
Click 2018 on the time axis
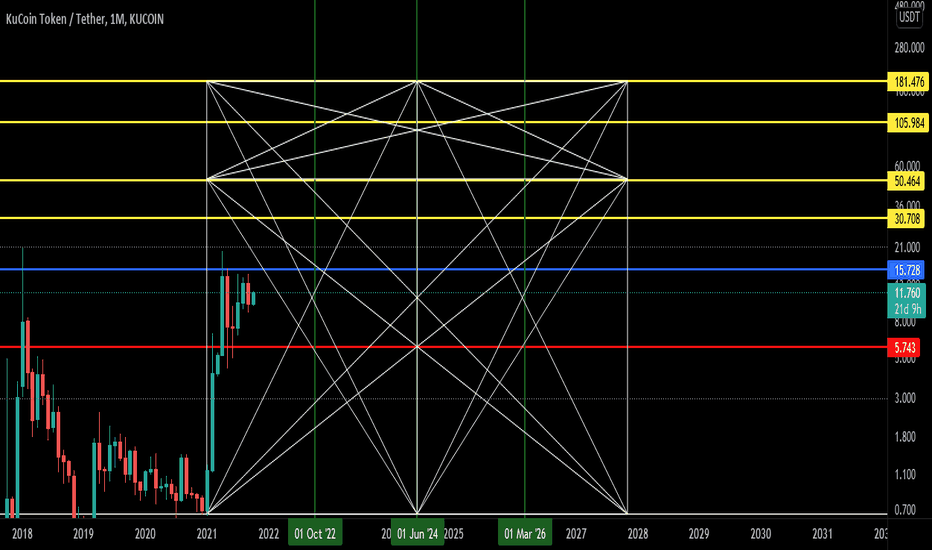pos(22,534)
